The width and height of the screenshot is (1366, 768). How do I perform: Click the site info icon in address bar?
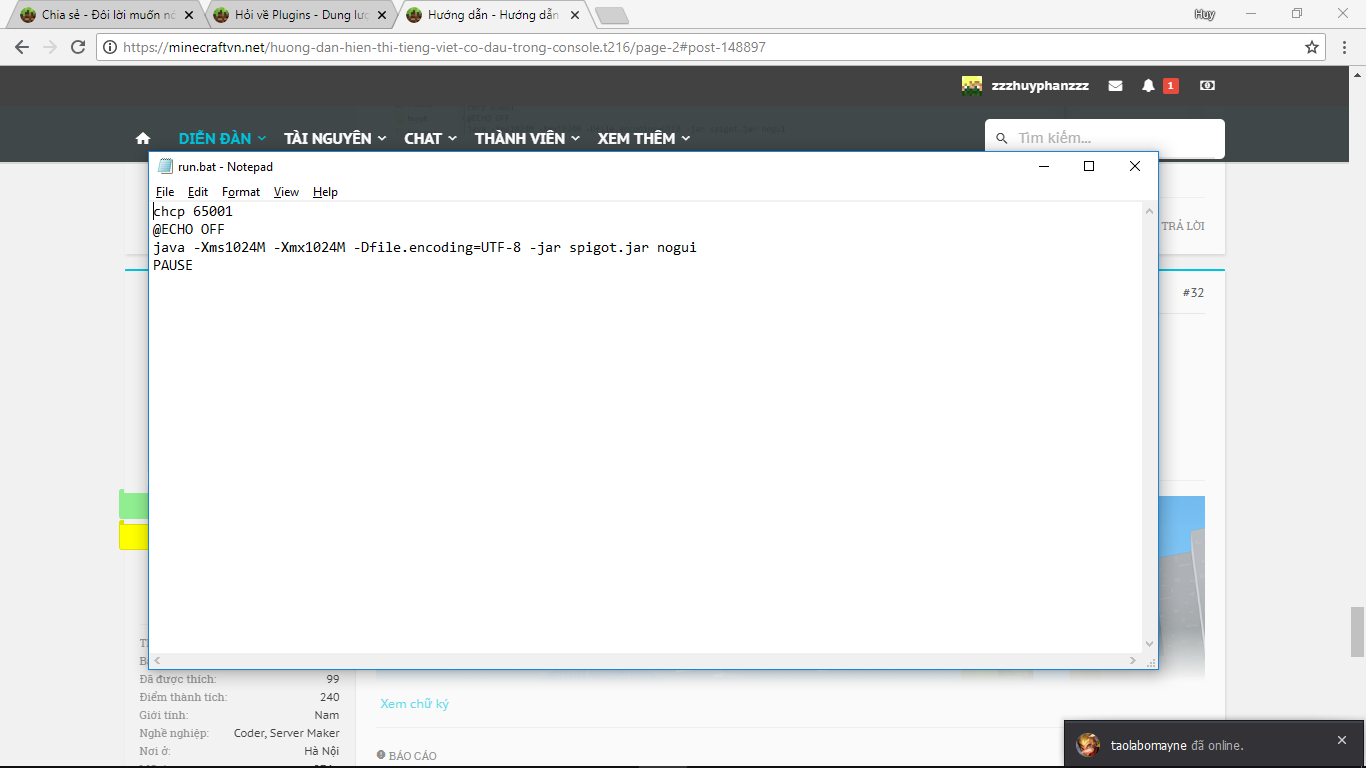click(110, 47)
